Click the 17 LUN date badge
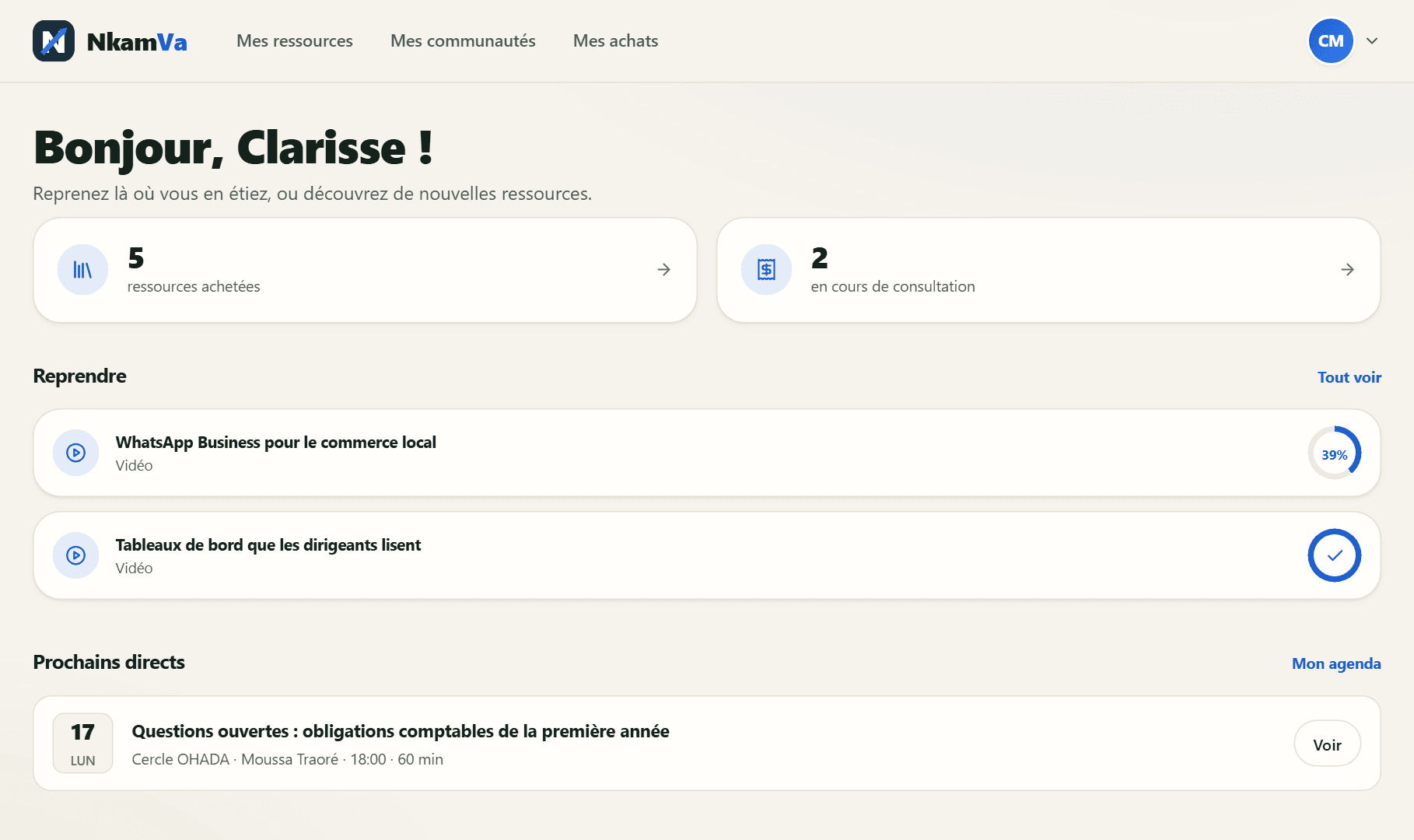The image size is (1414, 840). 82,744
